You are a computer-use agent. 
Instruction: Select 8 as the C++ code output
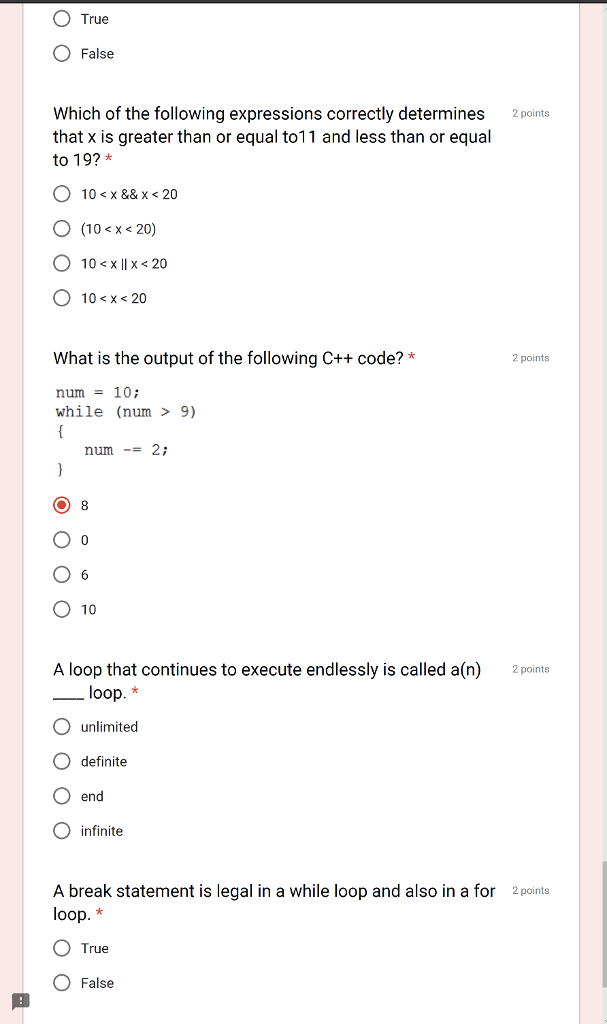(61, 505)
